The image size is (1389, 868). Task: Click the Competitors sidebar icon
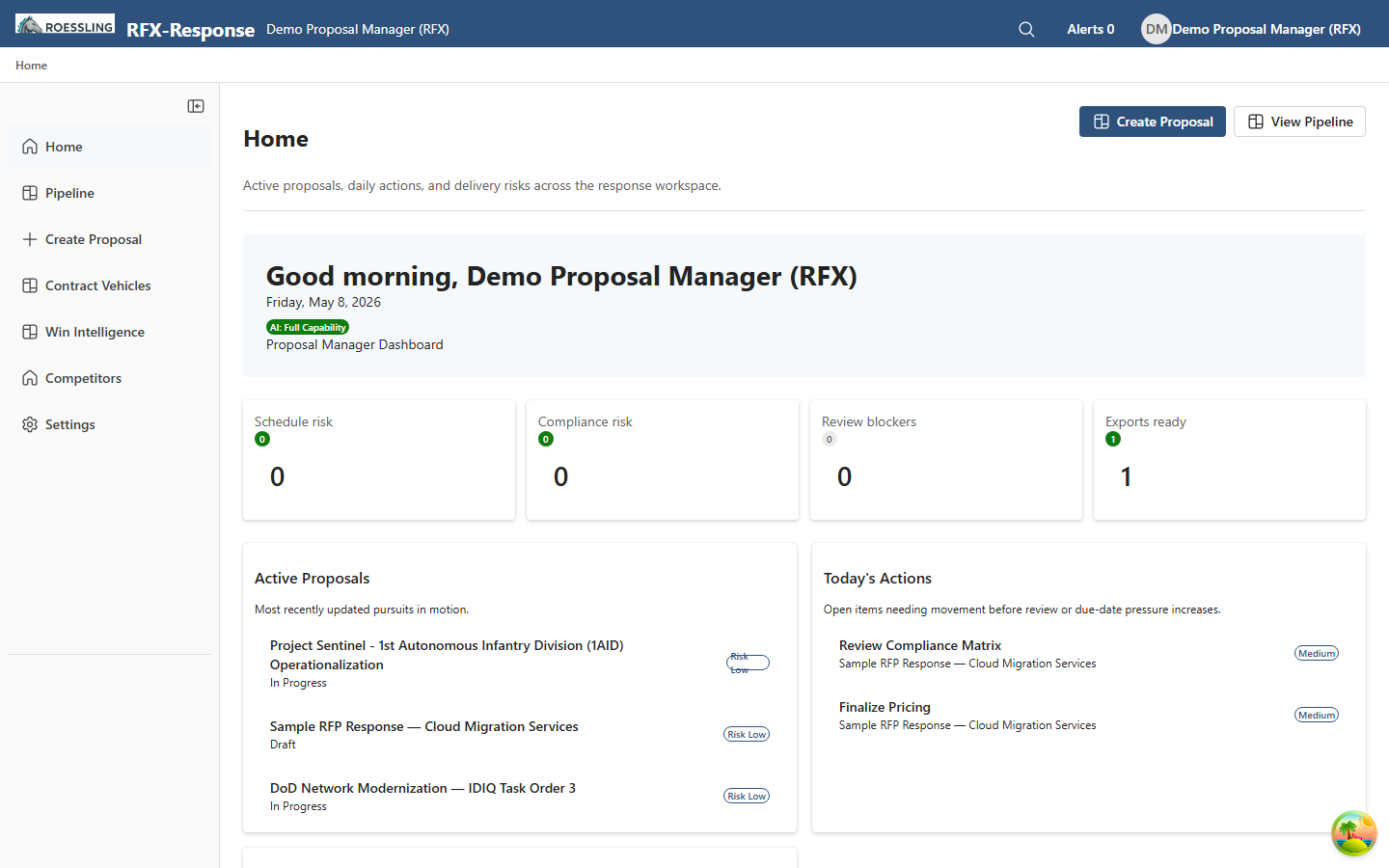pyautogui.click(x=30, y=378)
